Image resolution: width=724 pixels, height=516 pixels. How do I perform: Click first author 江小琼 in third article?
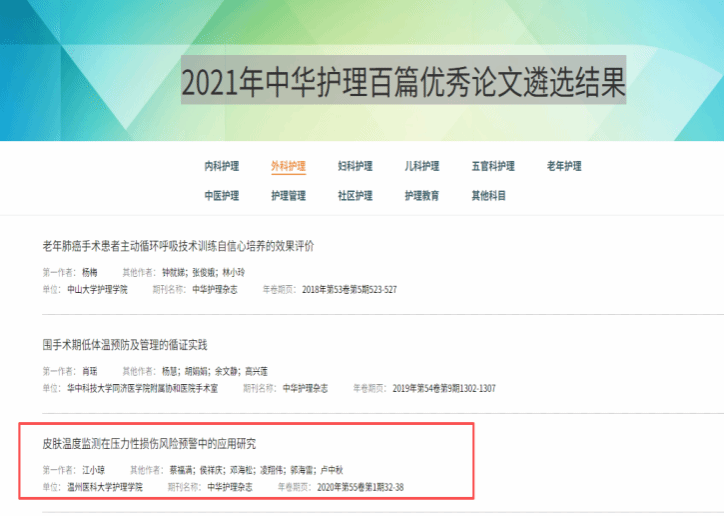point(93,469)
